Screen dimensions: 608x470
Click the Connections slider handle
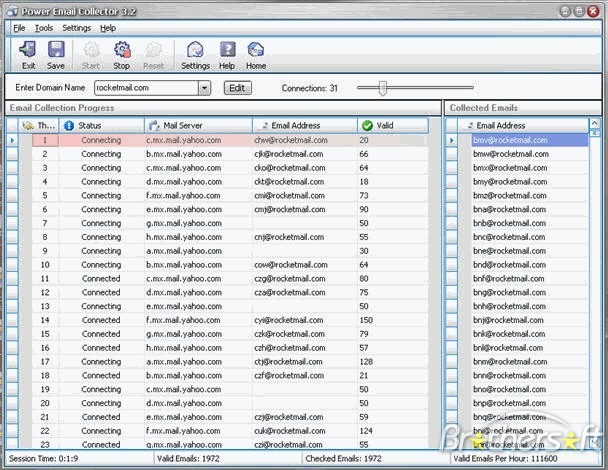(x=383, y=88)
